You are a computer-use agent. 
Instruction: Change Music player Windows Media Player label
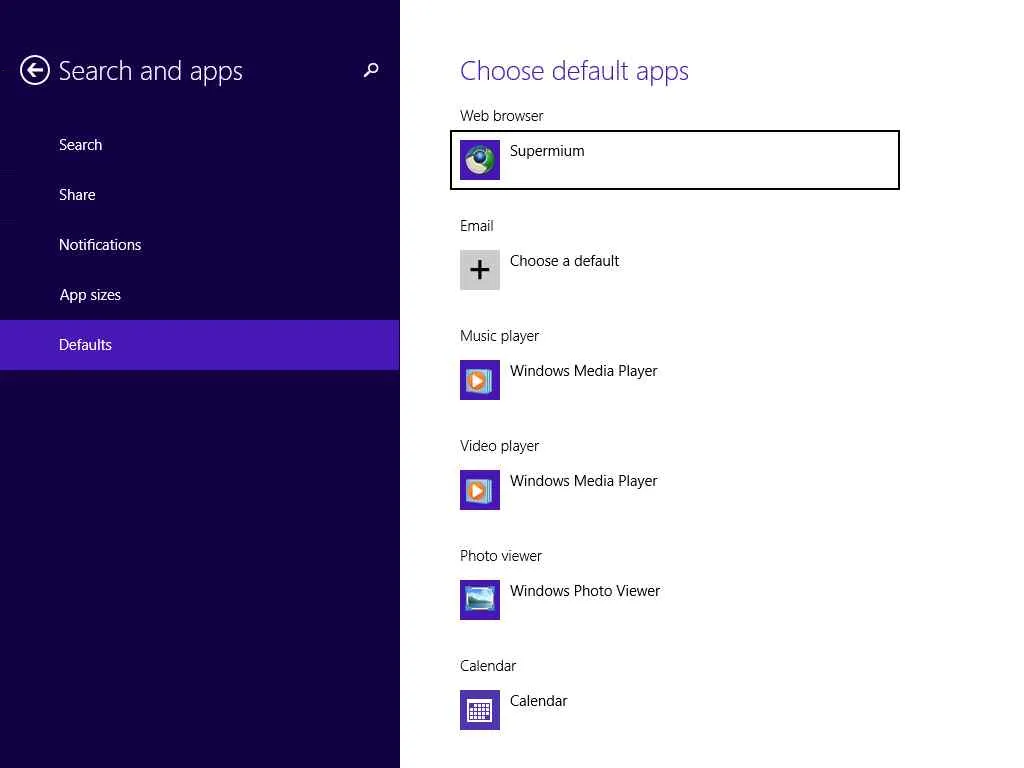tap(584, 371)
